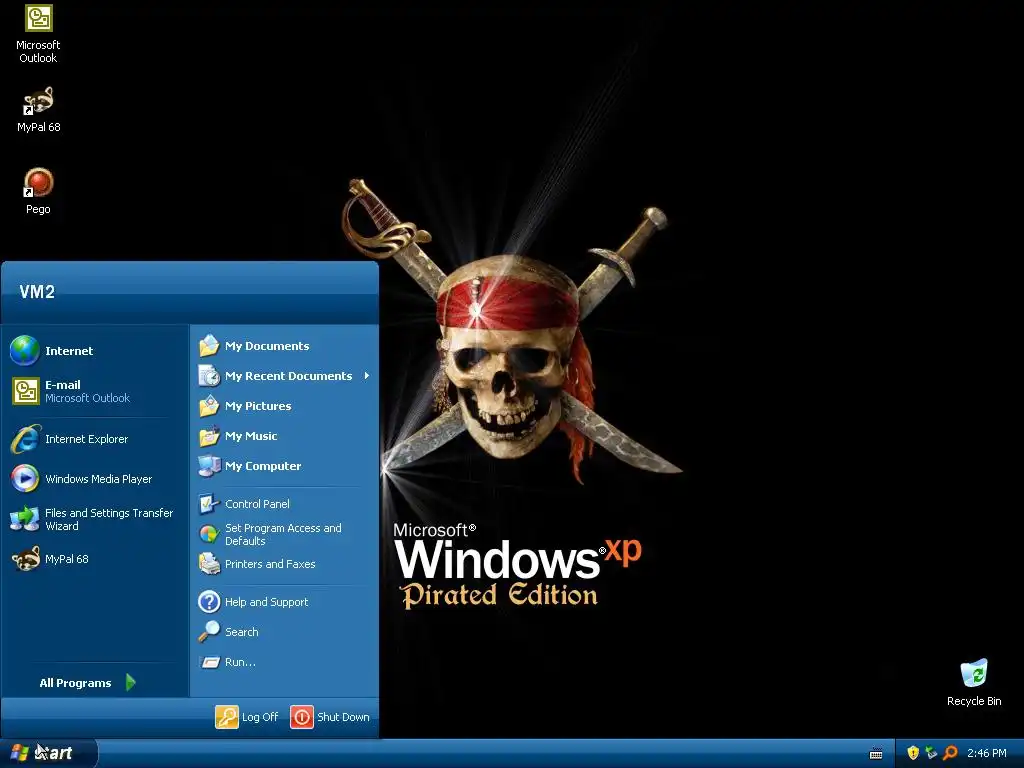Open Help and Support question mark icon
The image size is (1024, 768).
tap(209, 601)
